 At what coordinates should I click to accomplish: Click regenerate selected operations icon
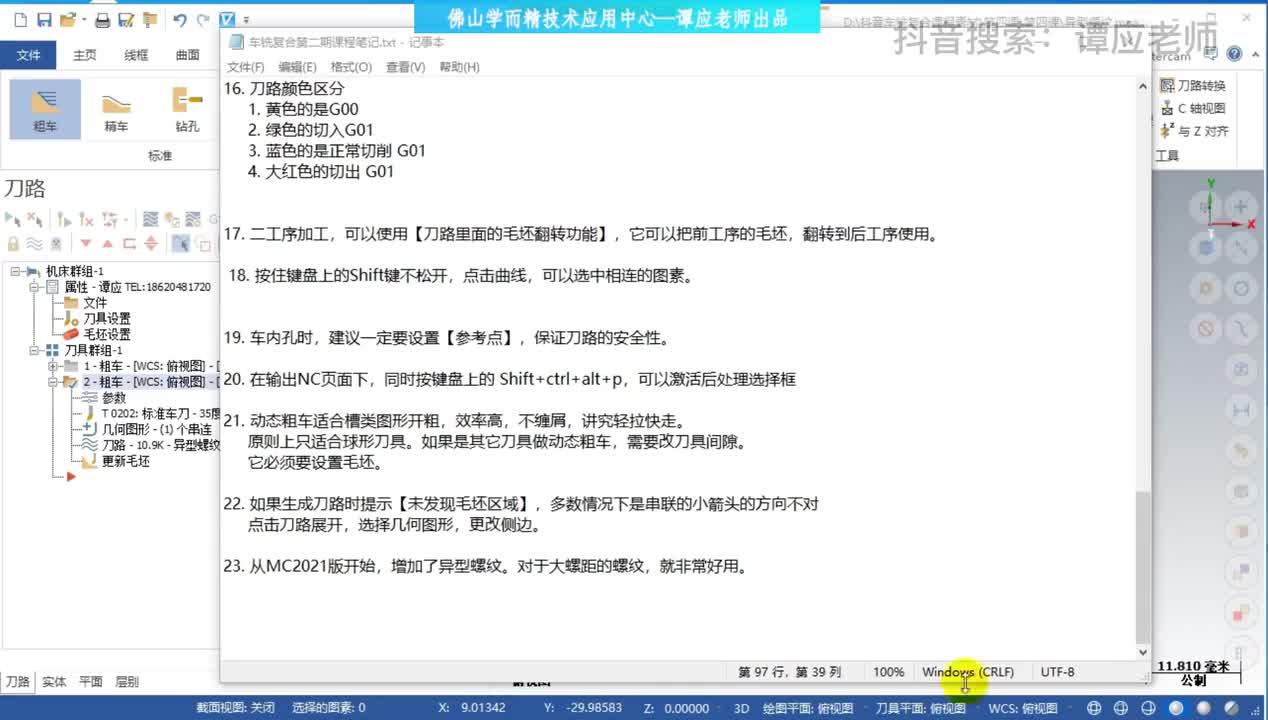[63, 219]
